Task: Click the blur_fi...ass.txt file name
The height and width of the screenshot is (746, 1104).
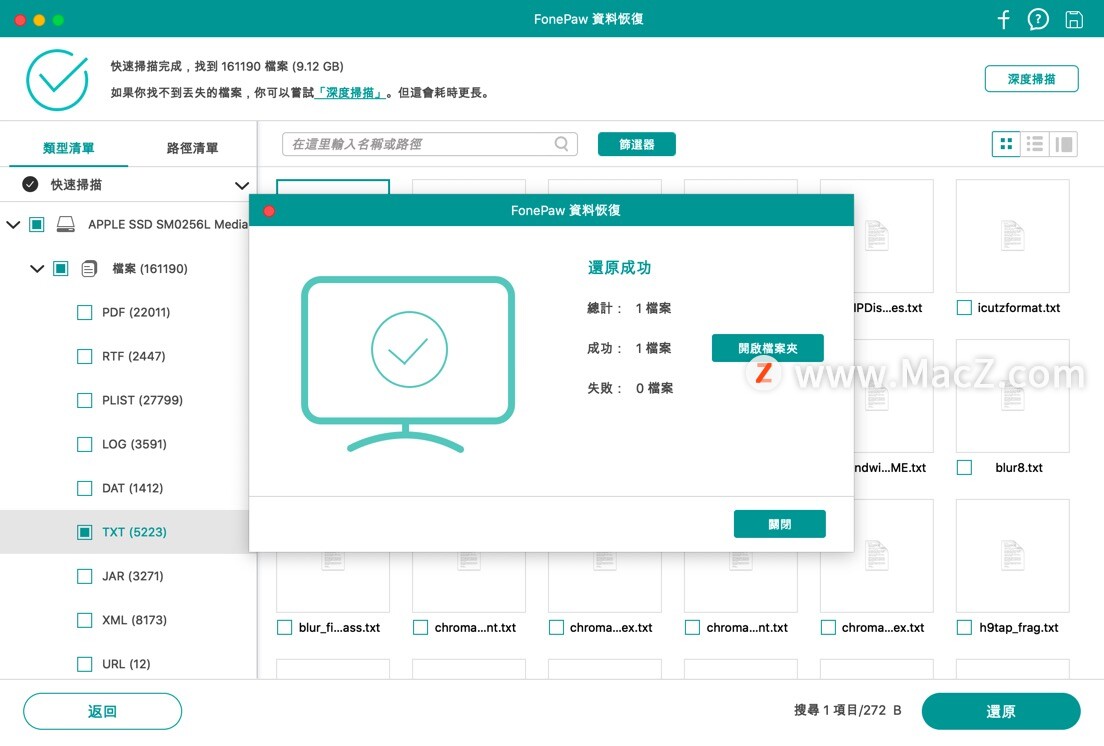Action: pos(339,627)
